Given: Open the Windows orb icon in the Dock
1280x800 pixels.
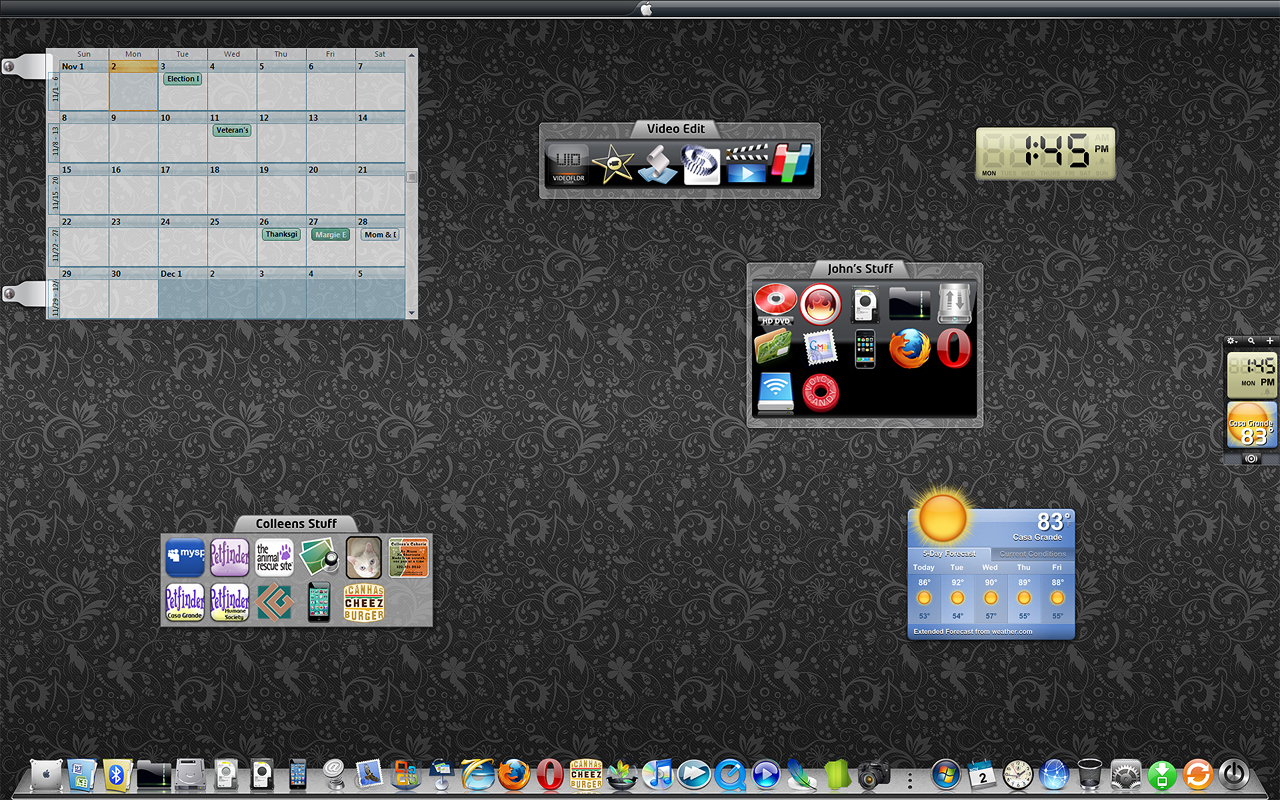Looking at the screenshot, I should 945,775.
